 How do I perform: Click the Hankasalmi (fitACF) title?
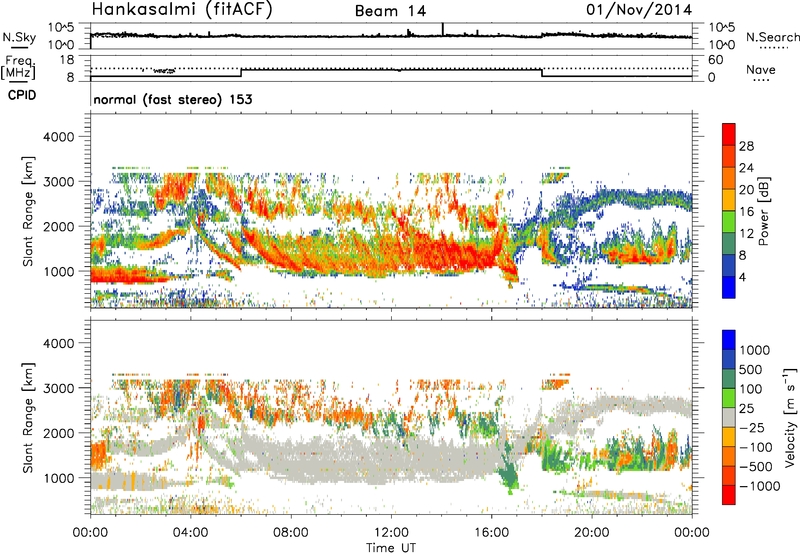(182, 9)
